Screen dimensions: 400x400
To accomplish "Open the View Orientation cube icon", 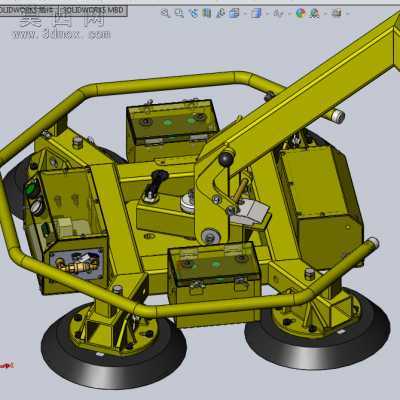I will pyautogui.click(x=234, y=13).
